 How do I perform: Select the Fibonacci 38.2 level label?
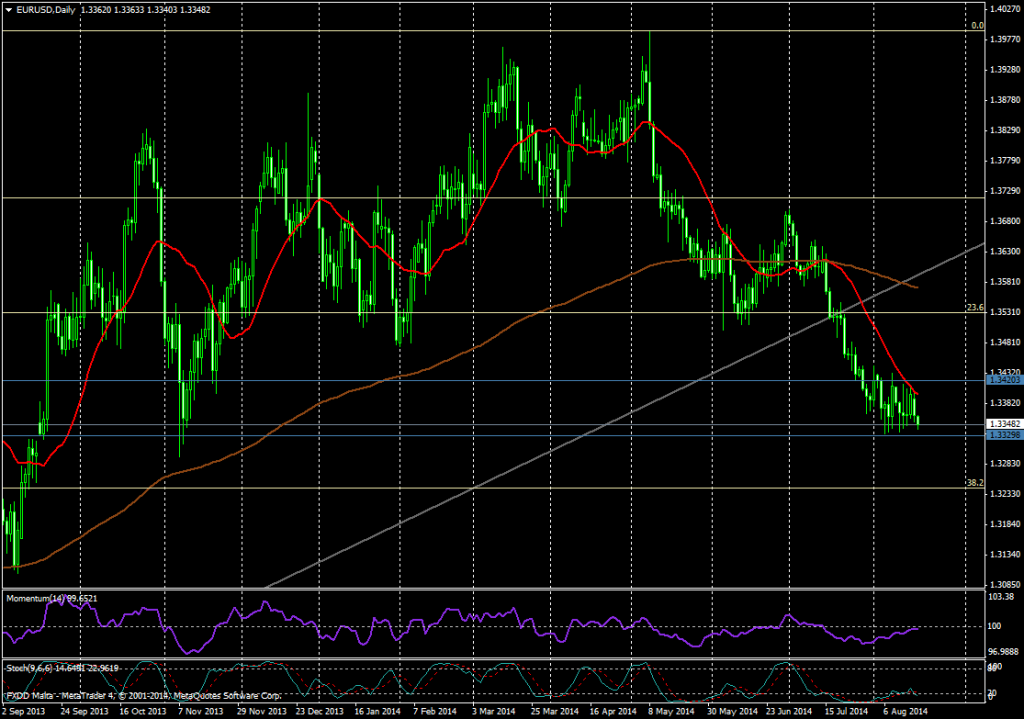point(976,483)
